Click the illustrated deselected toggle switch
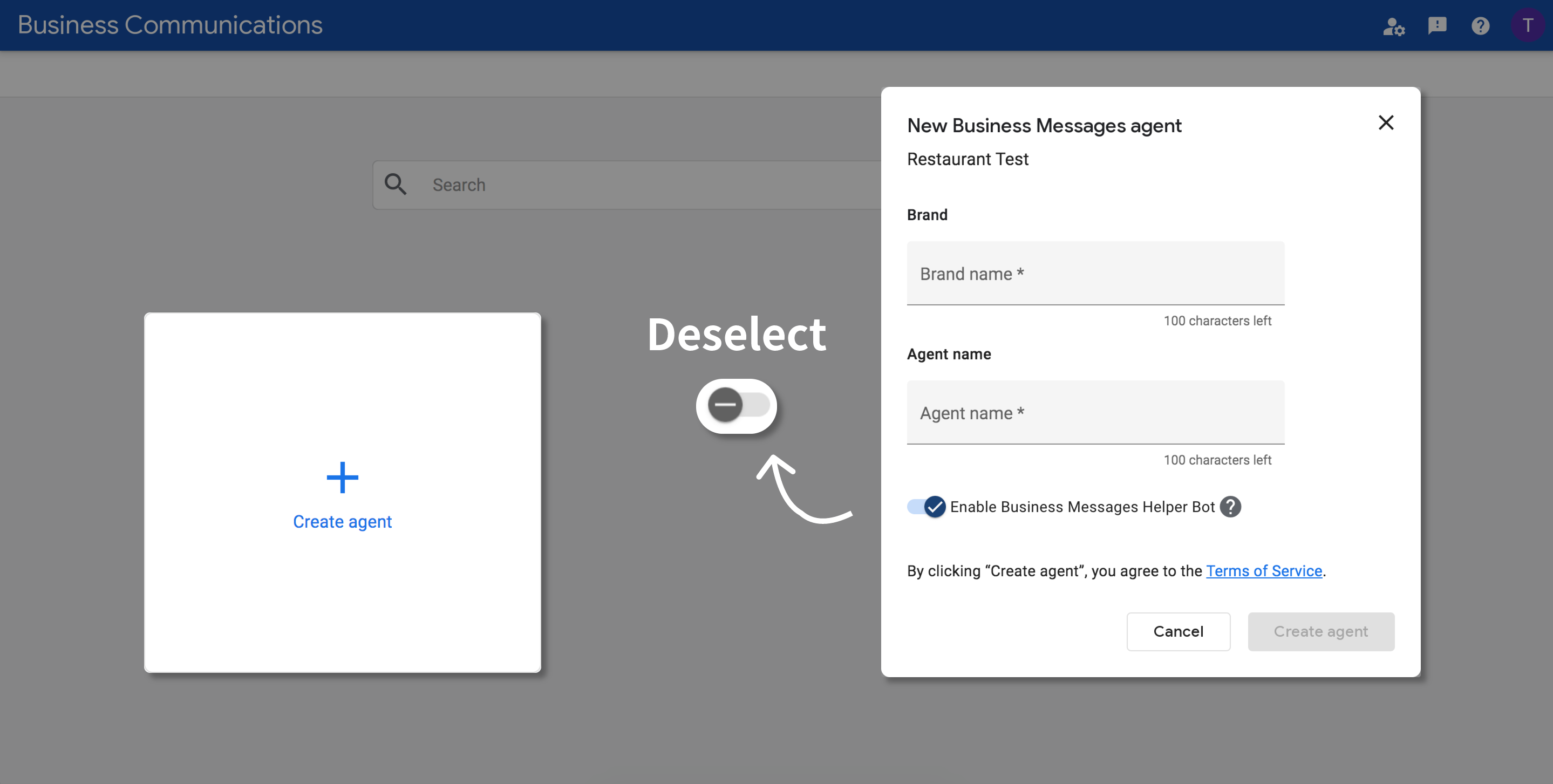Screen dimensions: 1553x784 pos(737,406)
